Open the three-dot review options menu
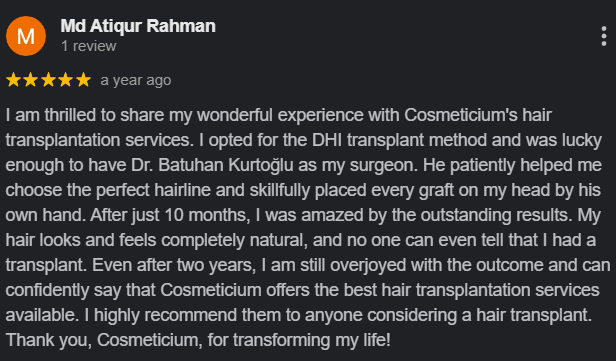Screen dimensions: 616x361 coord(604,36)
